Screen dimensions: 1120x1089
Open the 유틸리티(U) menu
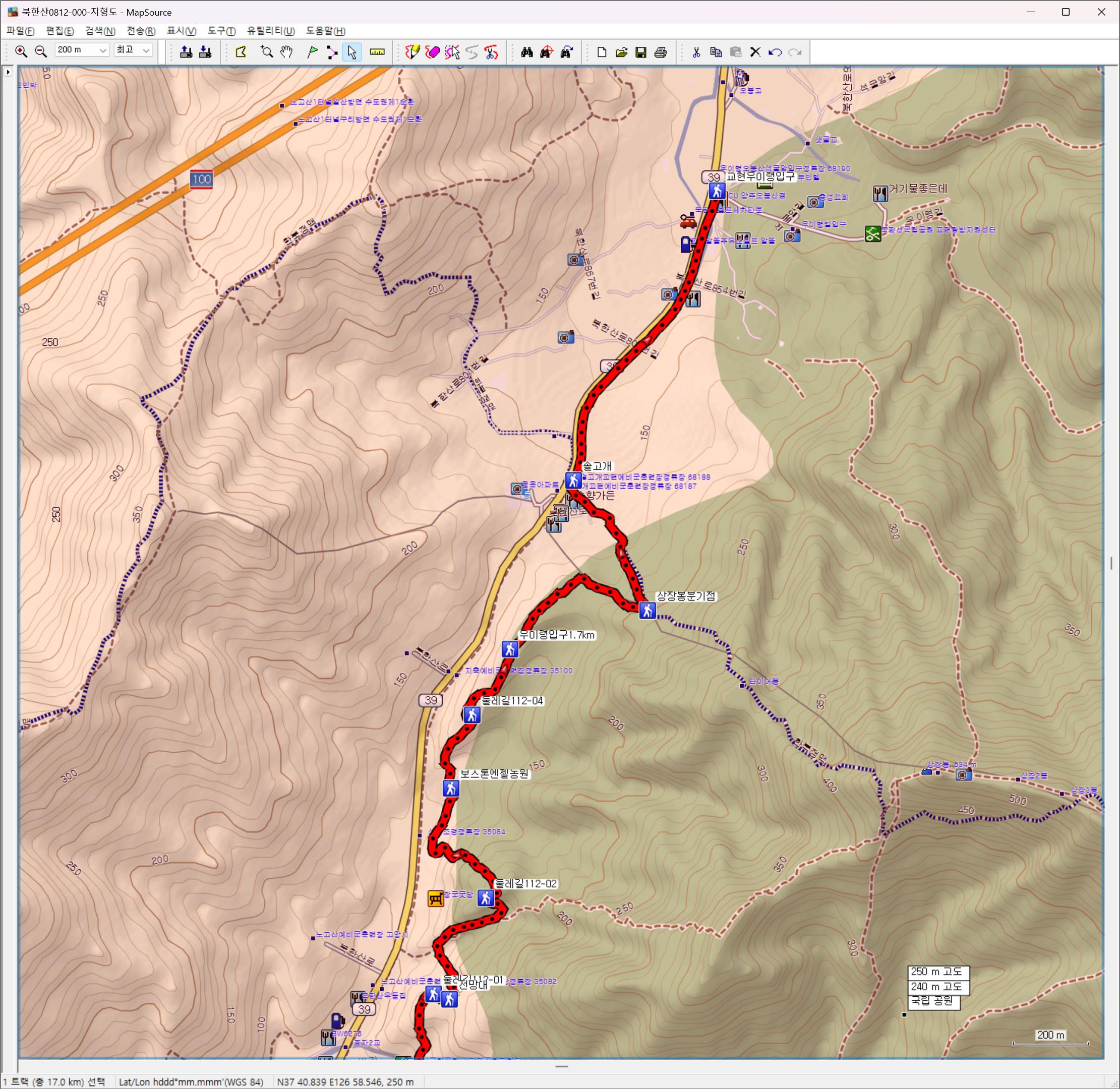coord(271,31)
